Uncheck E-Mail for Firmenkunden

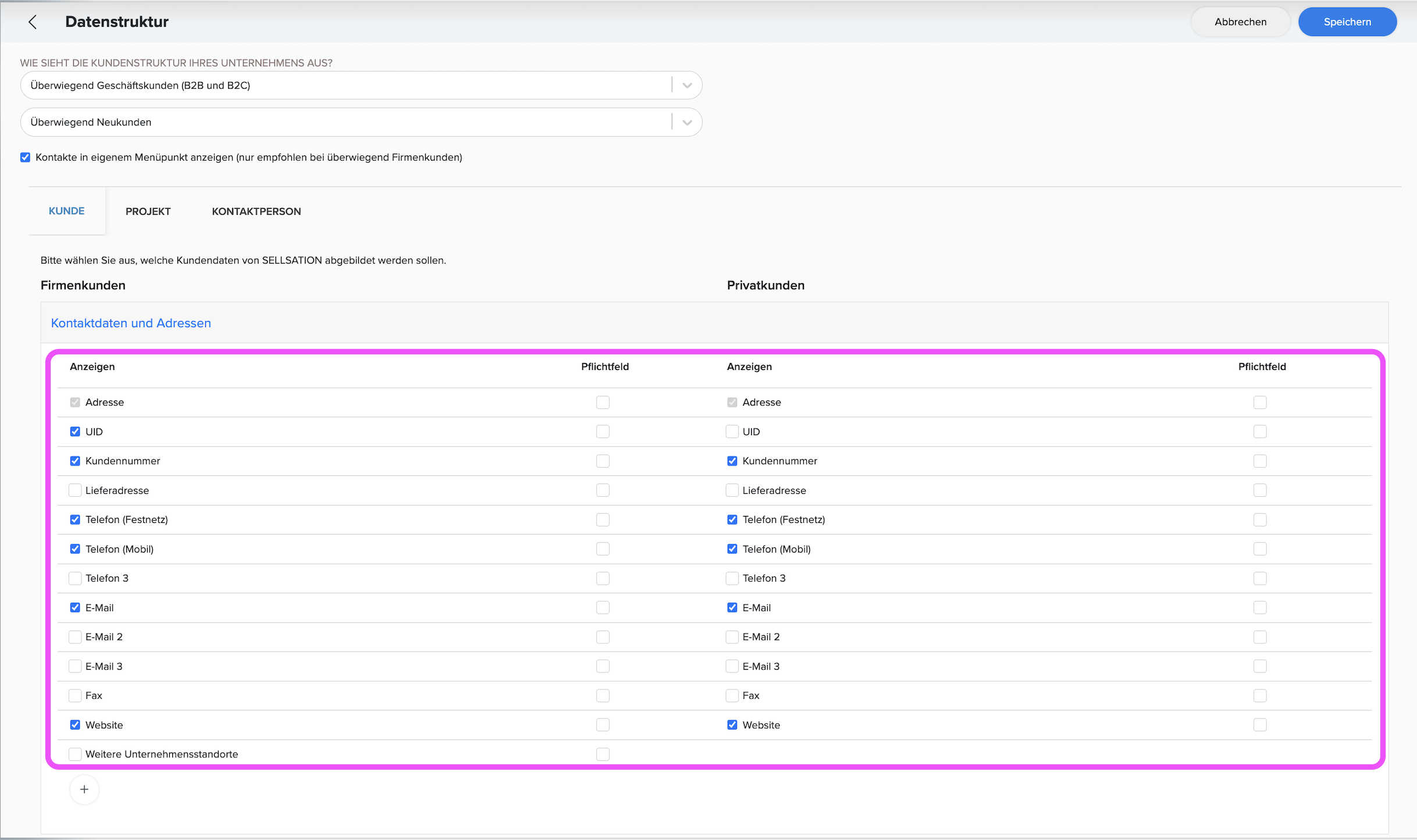(75, 608)
